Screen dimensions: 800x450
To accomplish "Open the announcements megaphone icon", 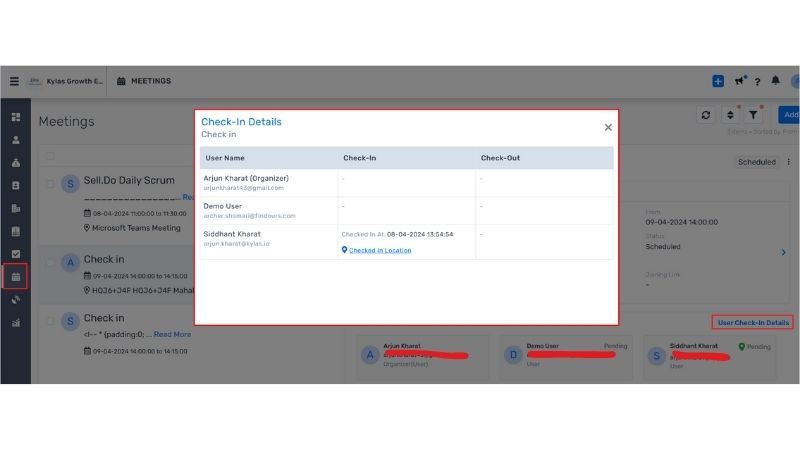I will pyautogui.click(x=739, y=81).
